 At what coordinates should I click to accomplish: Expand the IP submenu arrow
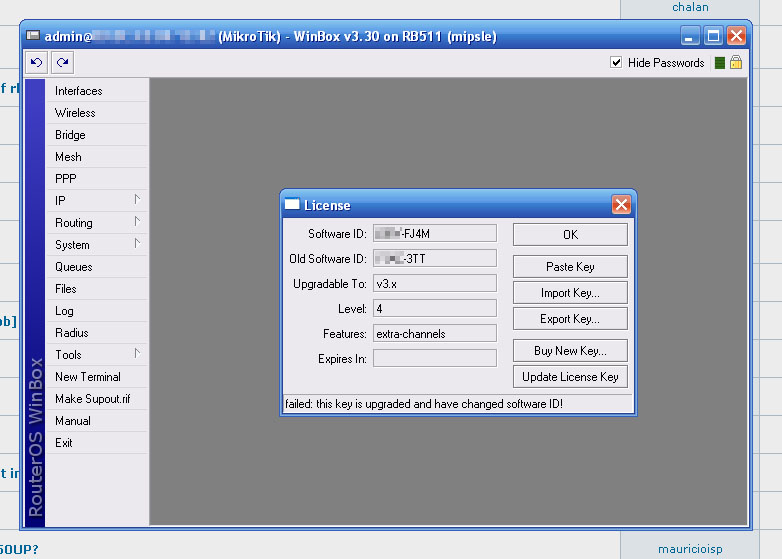coord(137,200)
